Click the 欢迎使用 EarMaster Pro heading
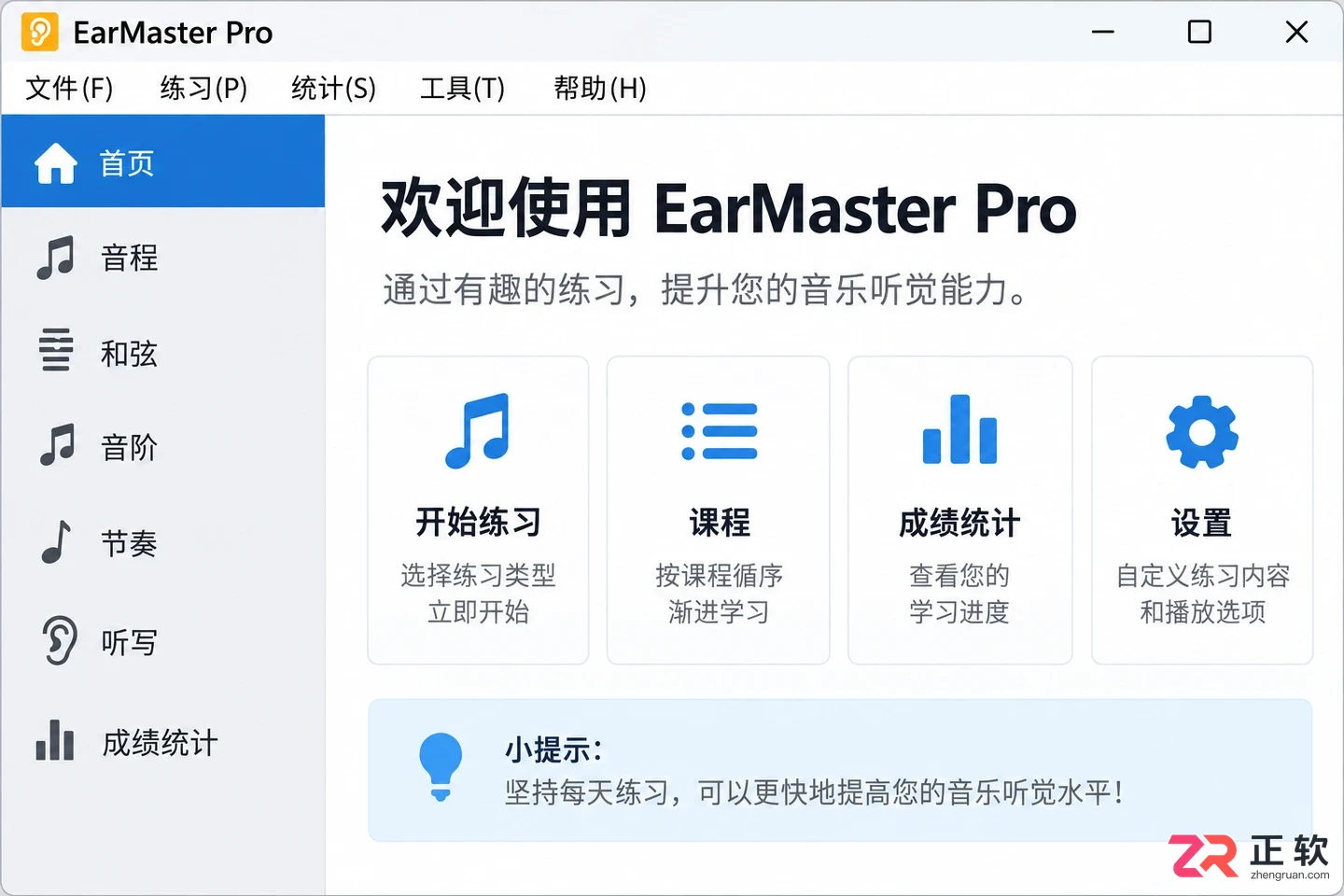Image resolution: width=1344 pixels, height=896 pixels. point(729,208)
